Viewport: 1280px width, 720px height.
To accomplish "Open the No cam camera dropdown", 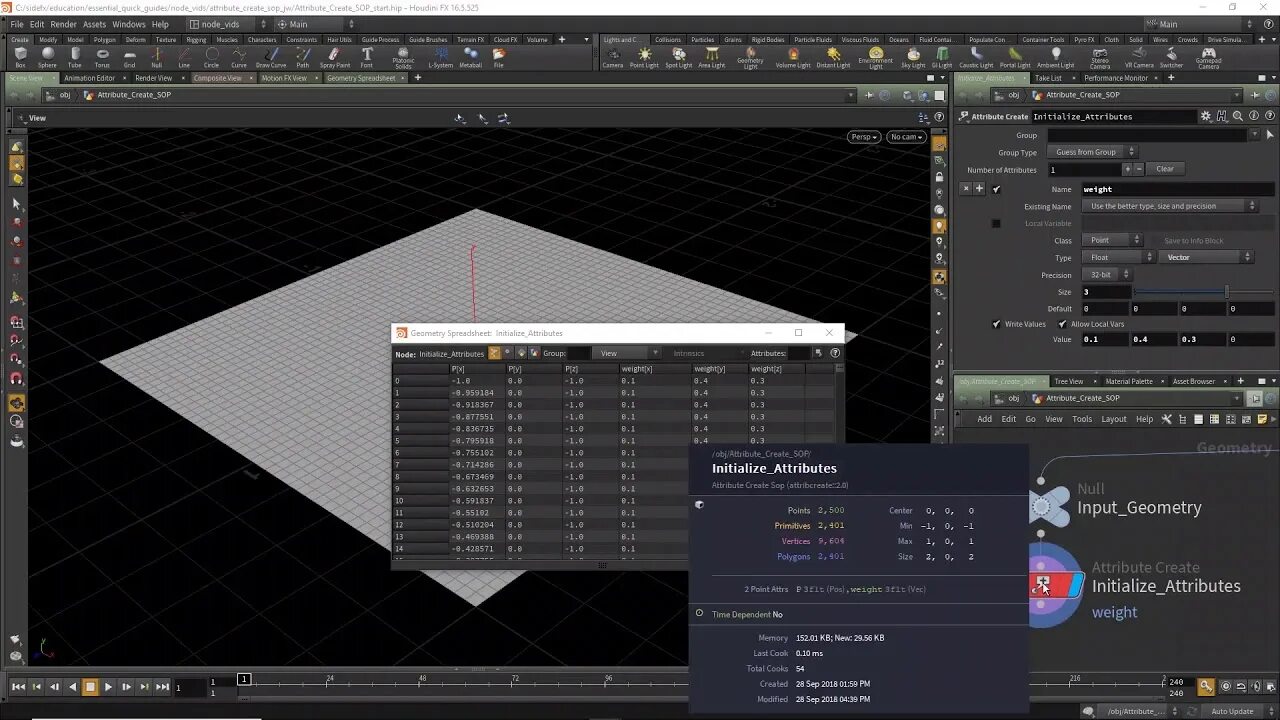I will (x=905, y=137).
